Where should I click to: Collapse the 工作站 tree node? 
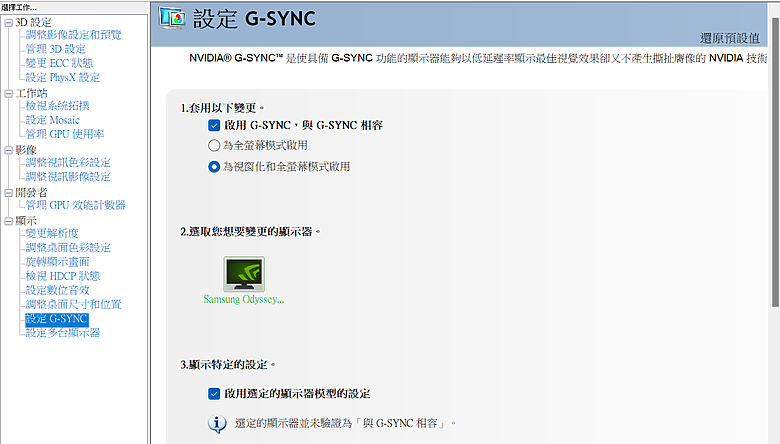pos(8,93)
